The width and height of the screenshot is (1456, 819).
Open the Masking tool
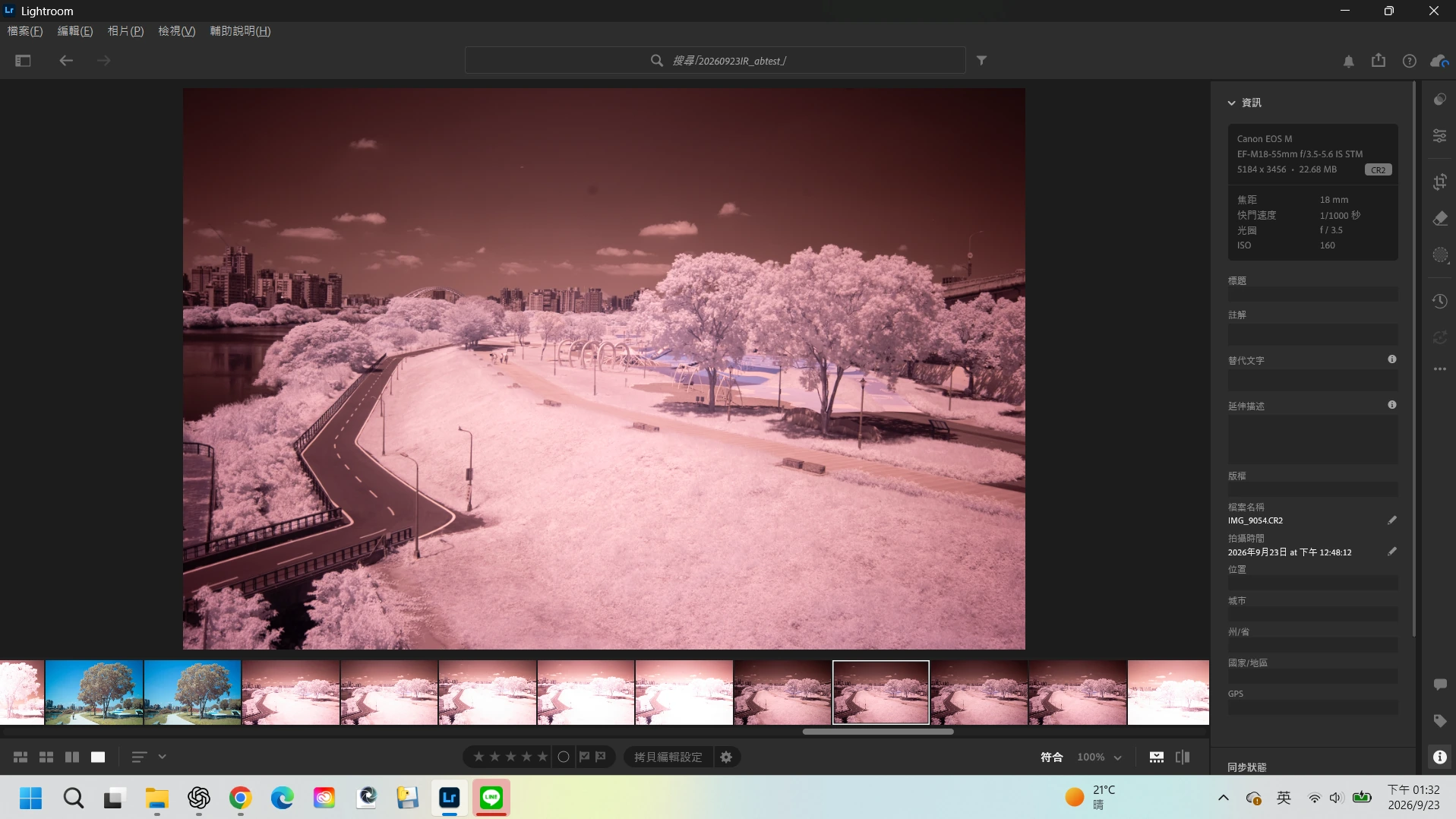point(1439,255)
